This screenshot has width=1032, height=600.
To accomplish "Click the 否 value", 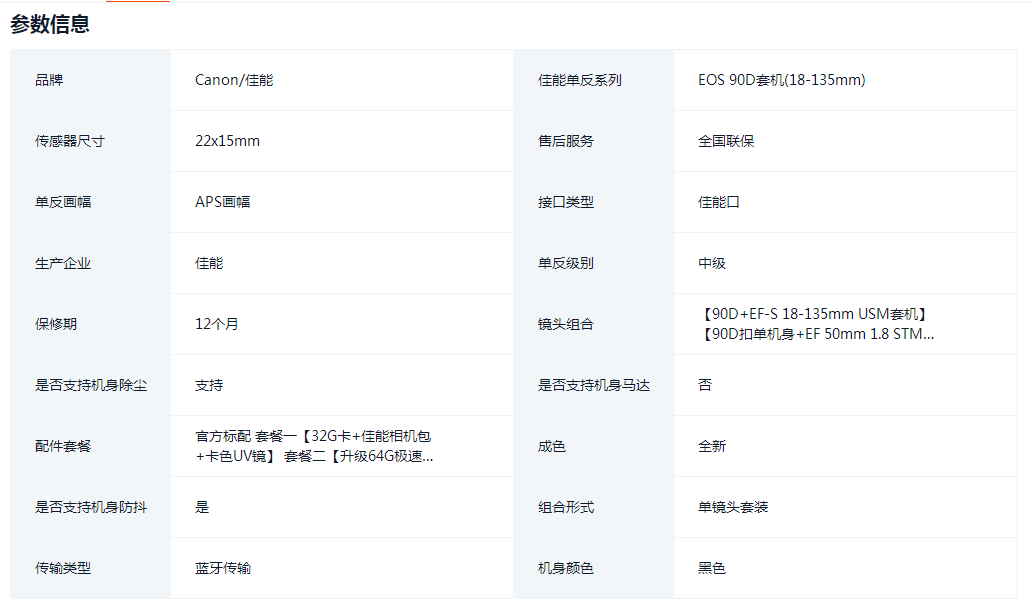I will [705, 386].
